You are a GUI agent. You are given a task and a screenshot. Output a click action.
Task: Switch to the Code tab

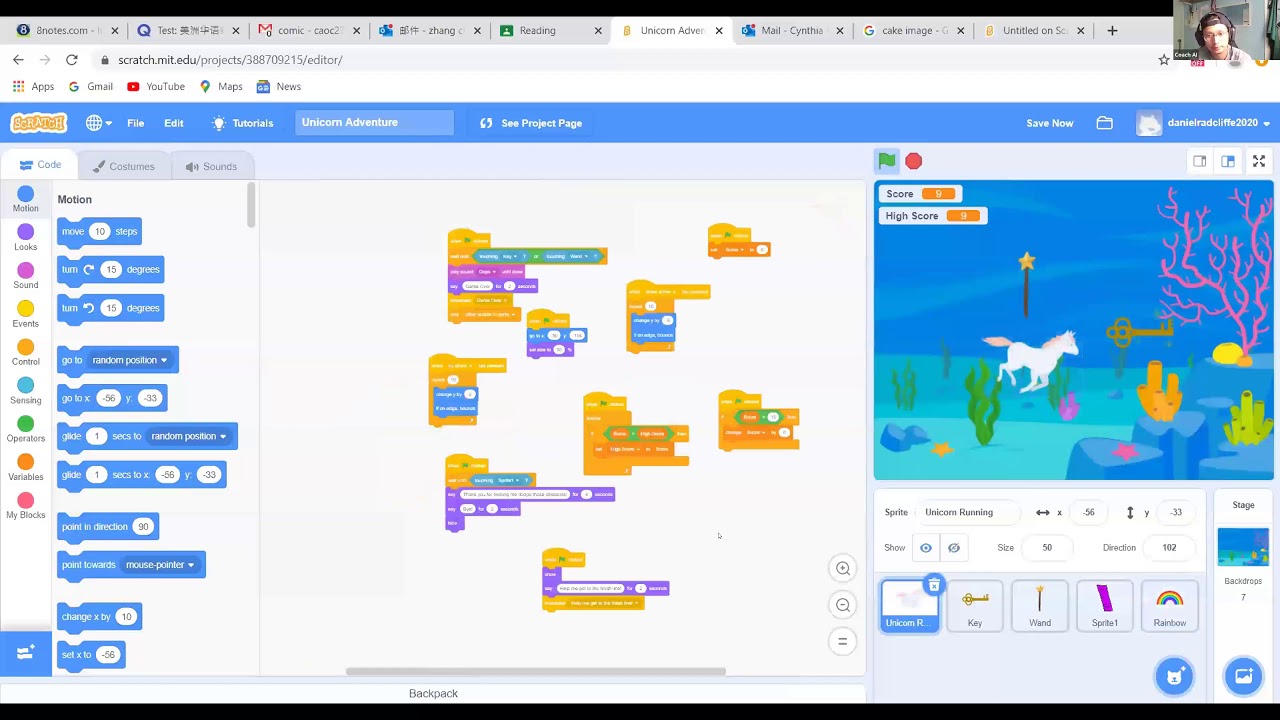coord(40,165)
